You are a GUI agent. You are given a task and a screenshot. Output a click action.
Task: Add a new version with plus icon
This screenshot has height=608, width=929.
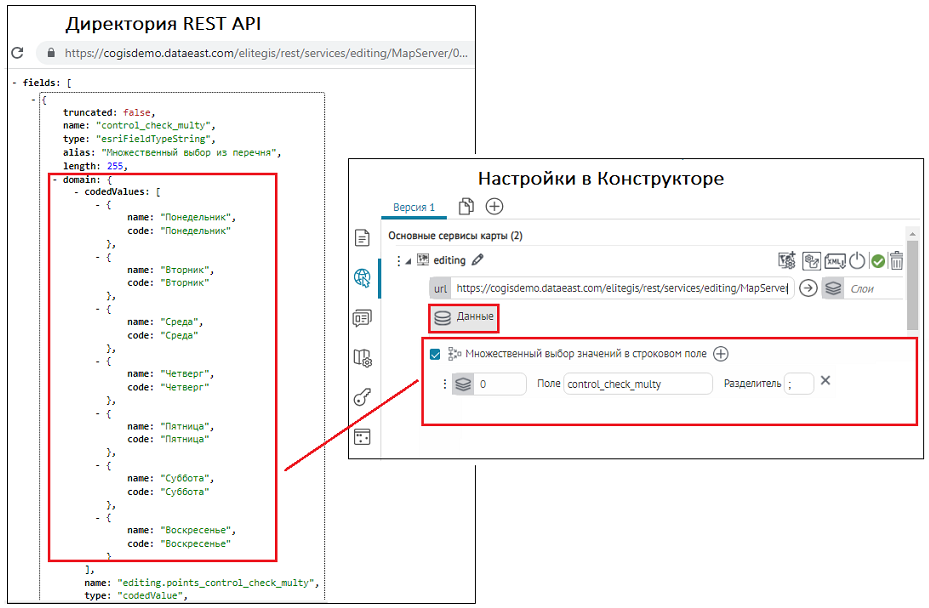tap(494, 207)
